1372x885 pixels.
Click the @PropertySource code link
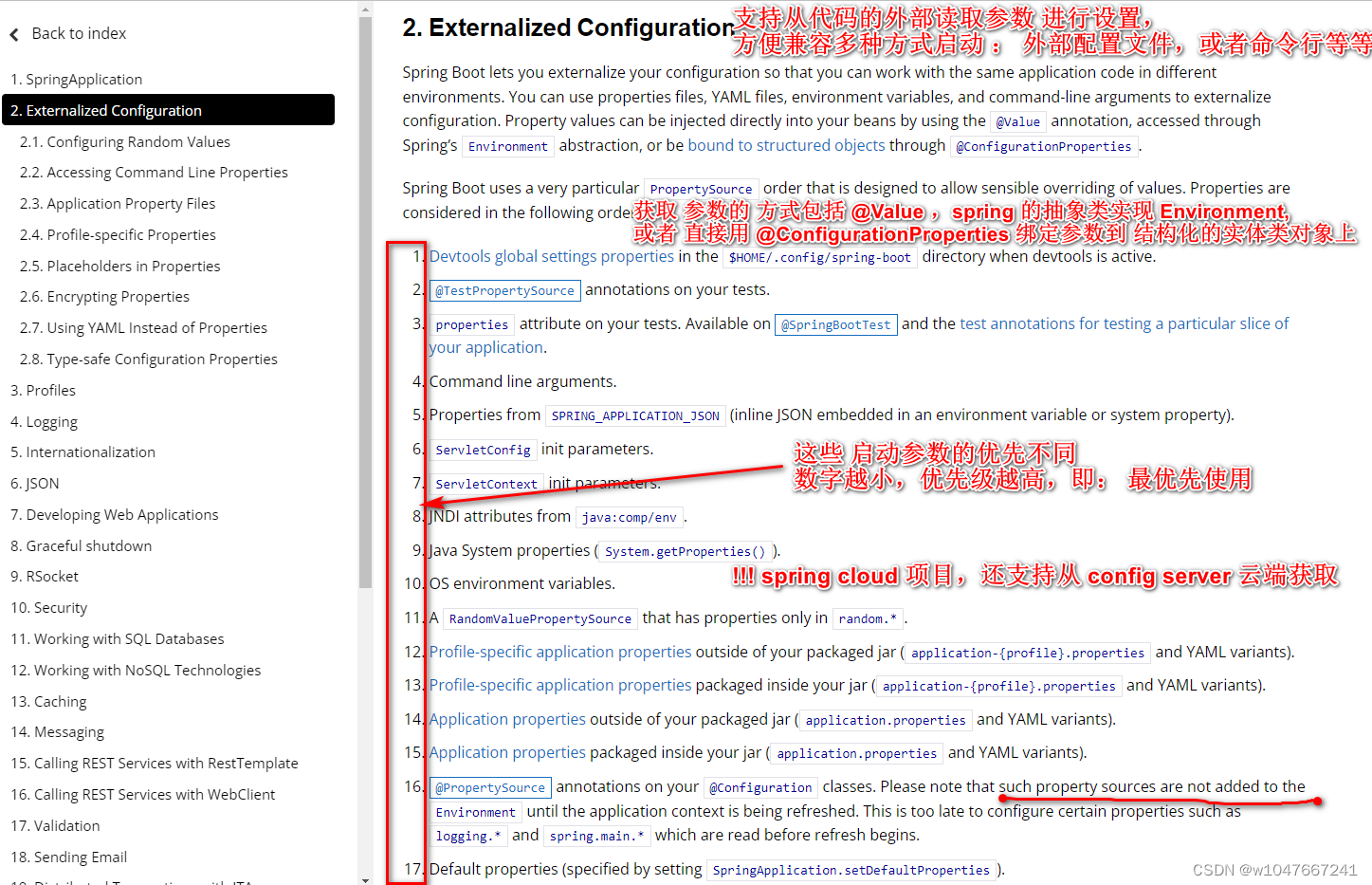490,787
